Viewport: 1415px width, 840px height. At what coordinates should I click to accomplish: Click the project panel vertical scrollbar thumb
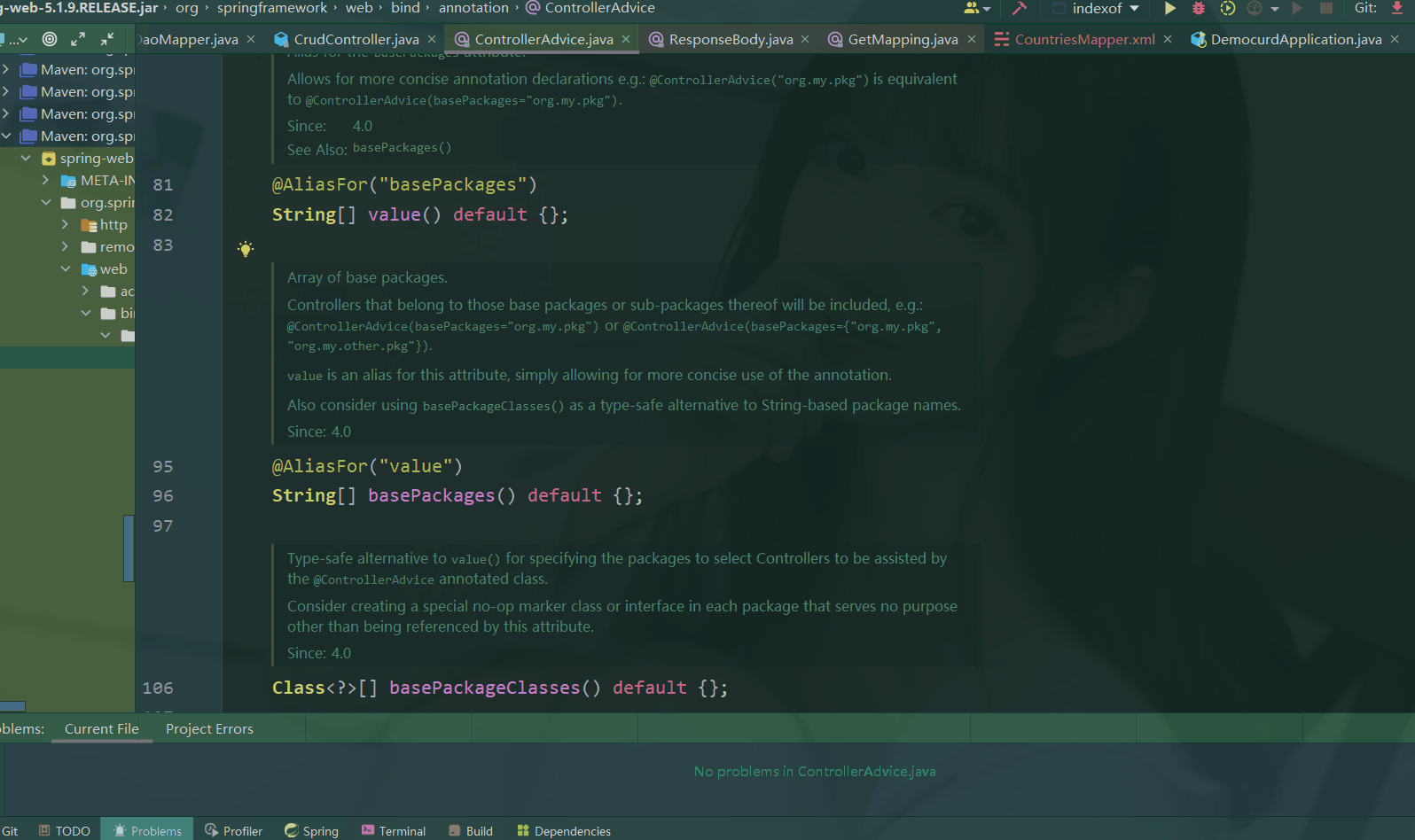coord(129,548)
